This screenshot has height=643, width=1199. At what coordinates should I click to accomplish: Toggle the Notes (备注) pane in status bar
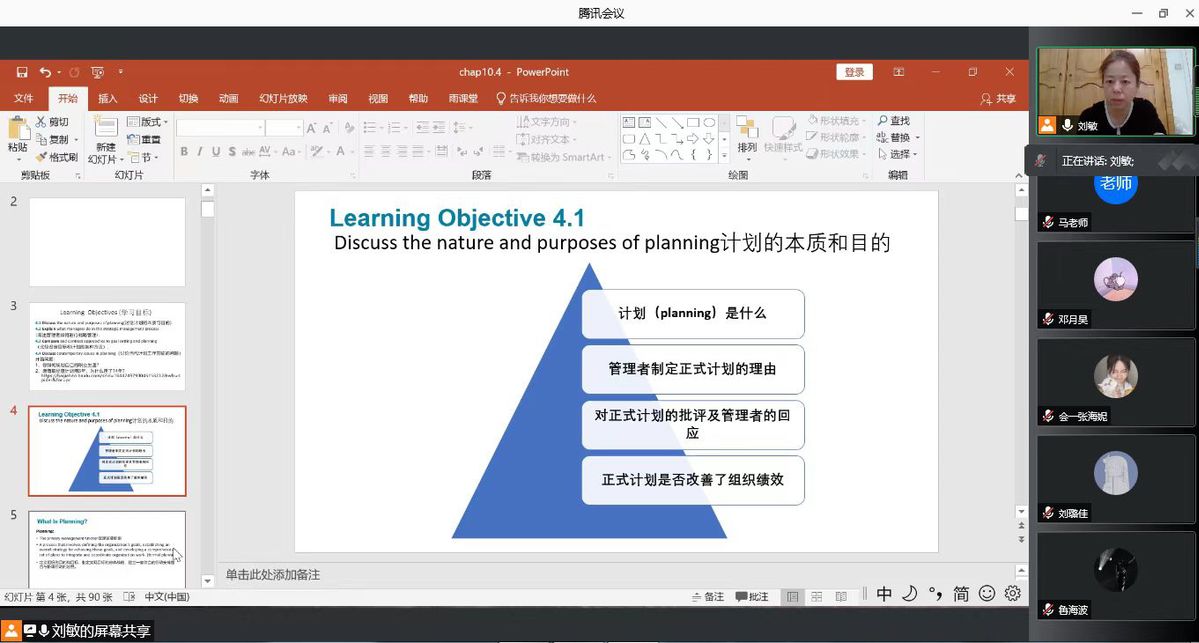point(707,596)
